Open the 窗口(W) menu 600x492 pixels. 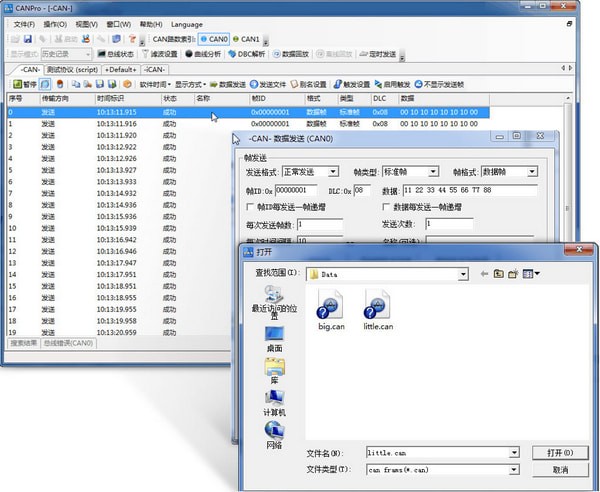click(x=119, y=24)
